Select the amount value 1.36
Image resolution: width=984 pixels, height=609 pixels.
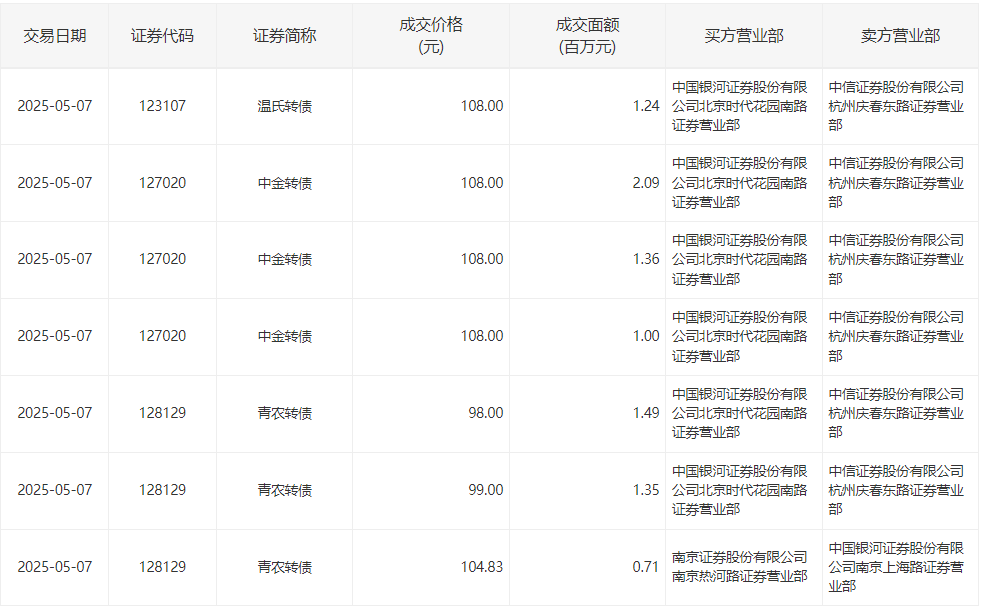[x=646, y=259]
